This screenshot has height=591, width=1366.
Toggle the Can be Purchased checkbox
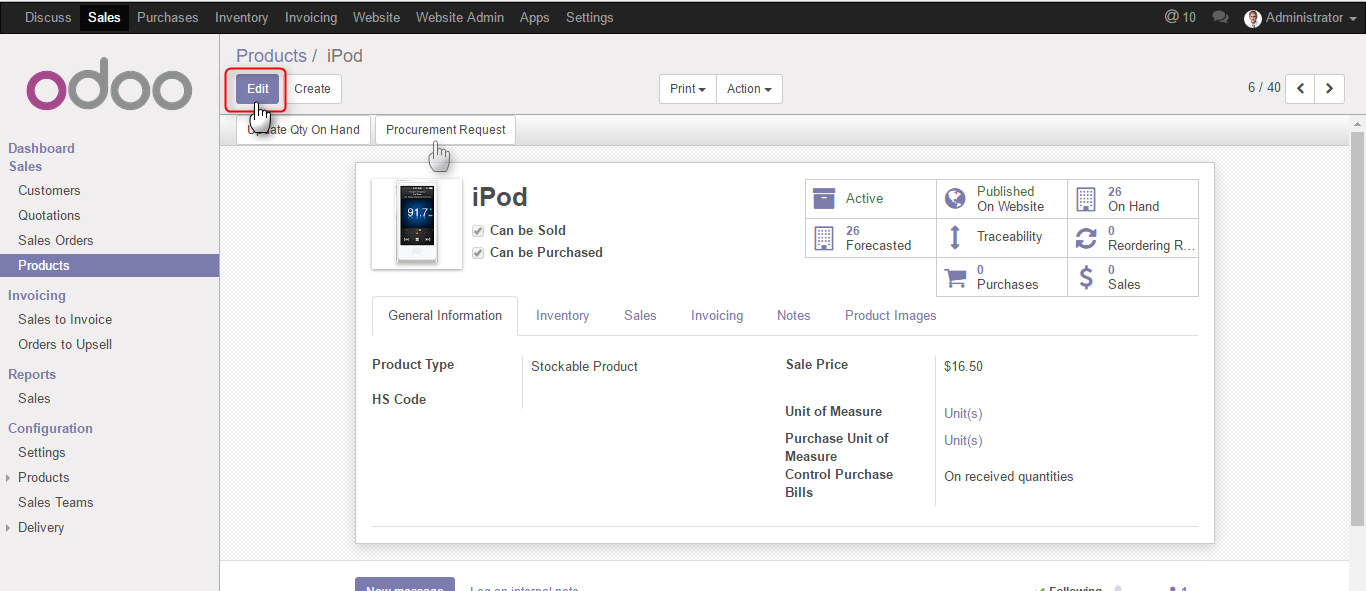coord(478,253)
